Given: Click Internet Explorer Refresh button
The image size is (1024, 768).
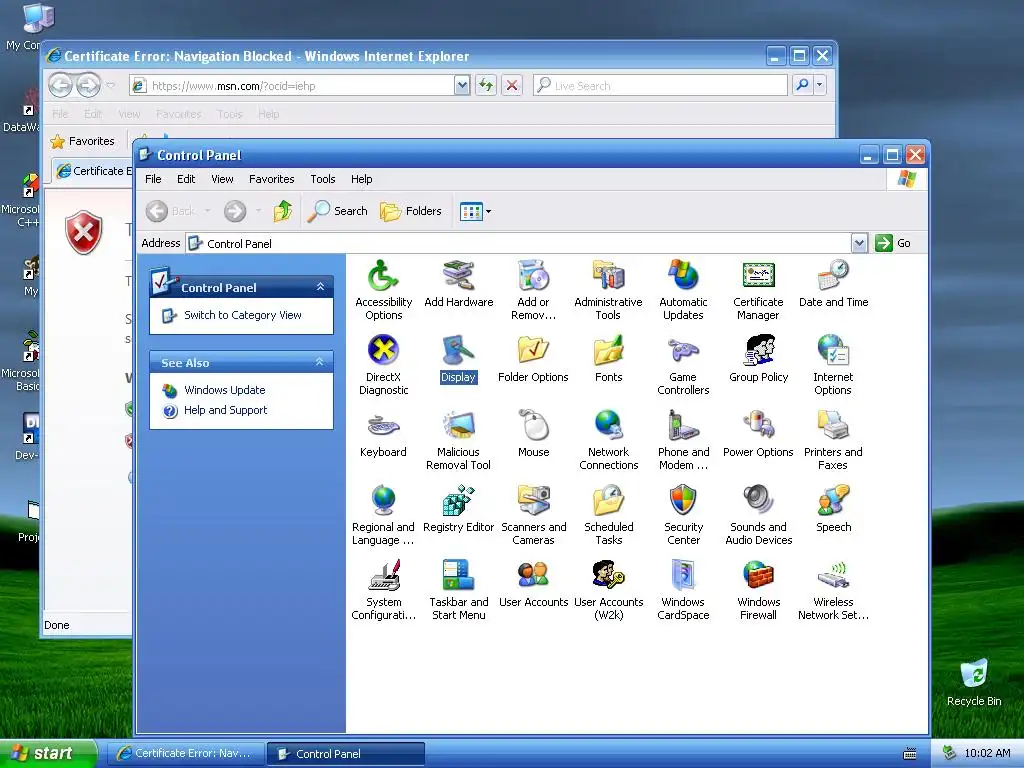Looking at the screenshot, I should [486, 85].
